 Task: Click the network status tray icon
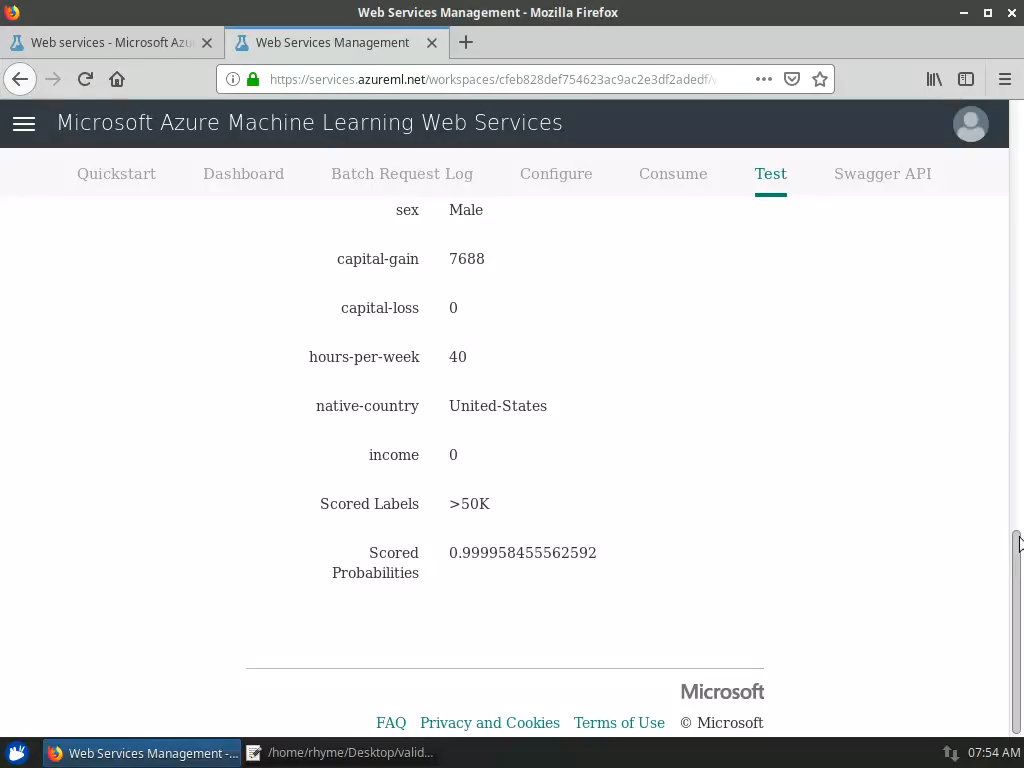951,753
